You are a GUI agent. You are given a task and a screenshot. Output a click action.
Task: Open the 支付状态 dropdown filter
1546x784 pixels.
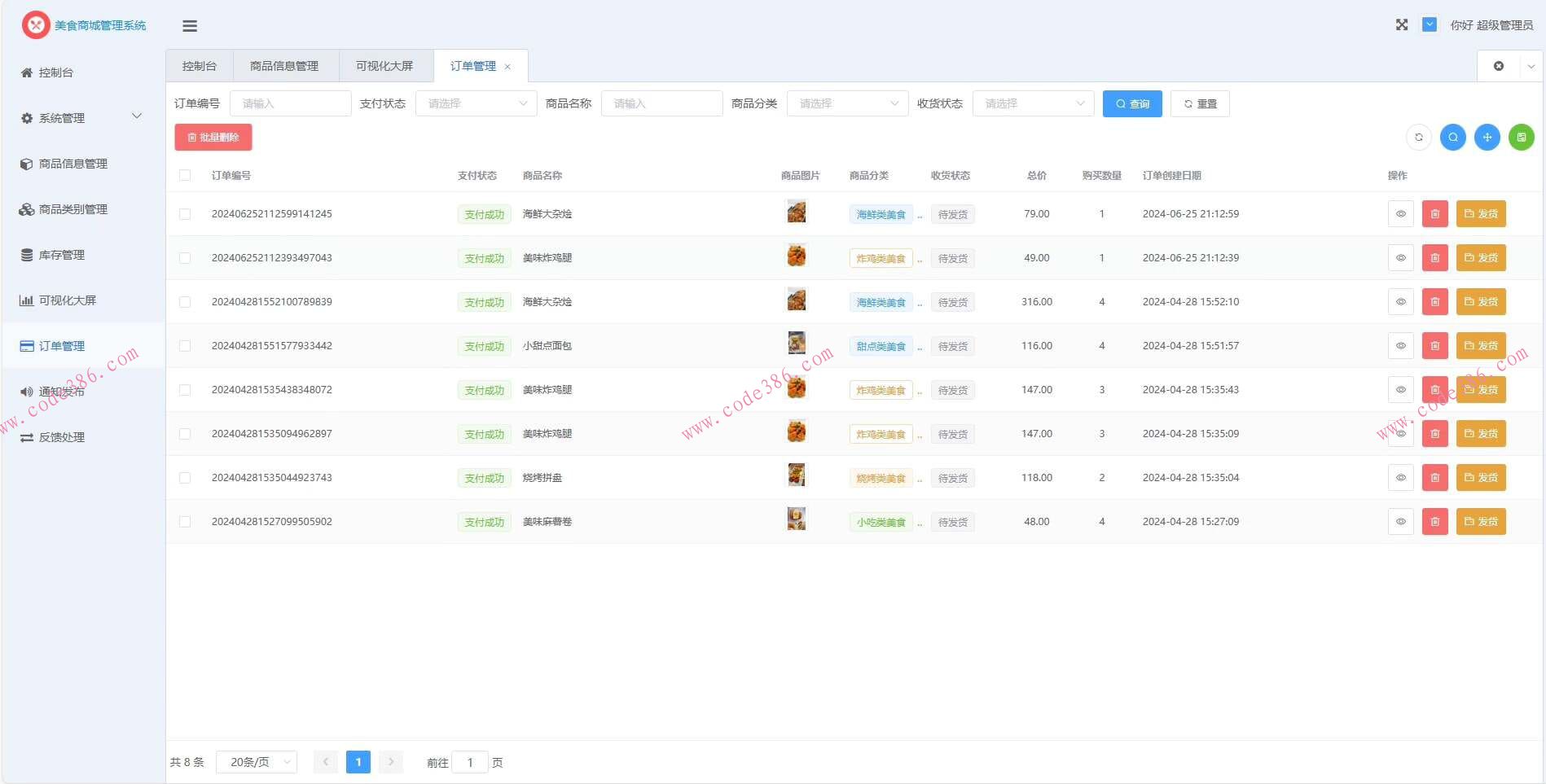pos(476,104)
